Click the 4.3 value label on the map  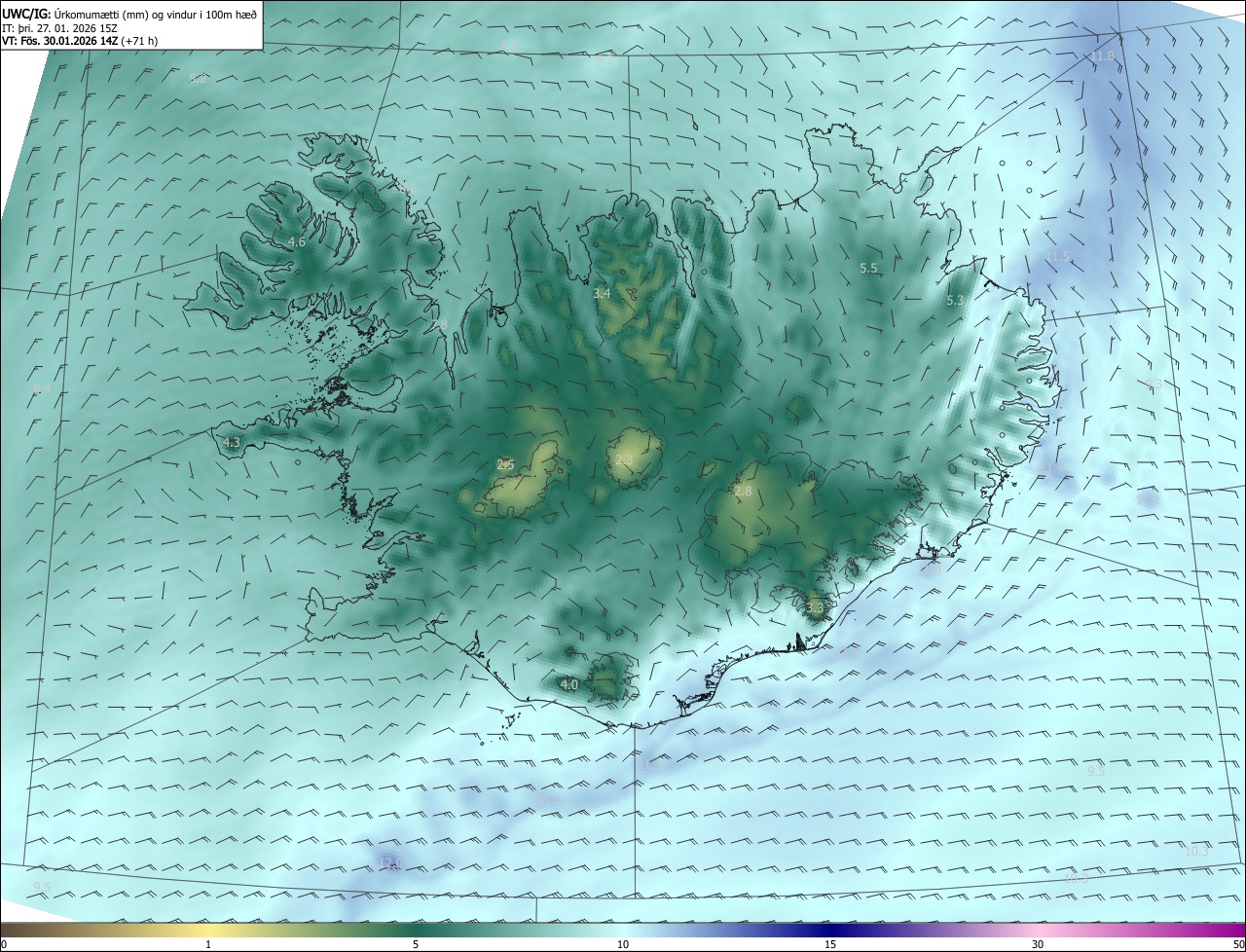point(232,442)
